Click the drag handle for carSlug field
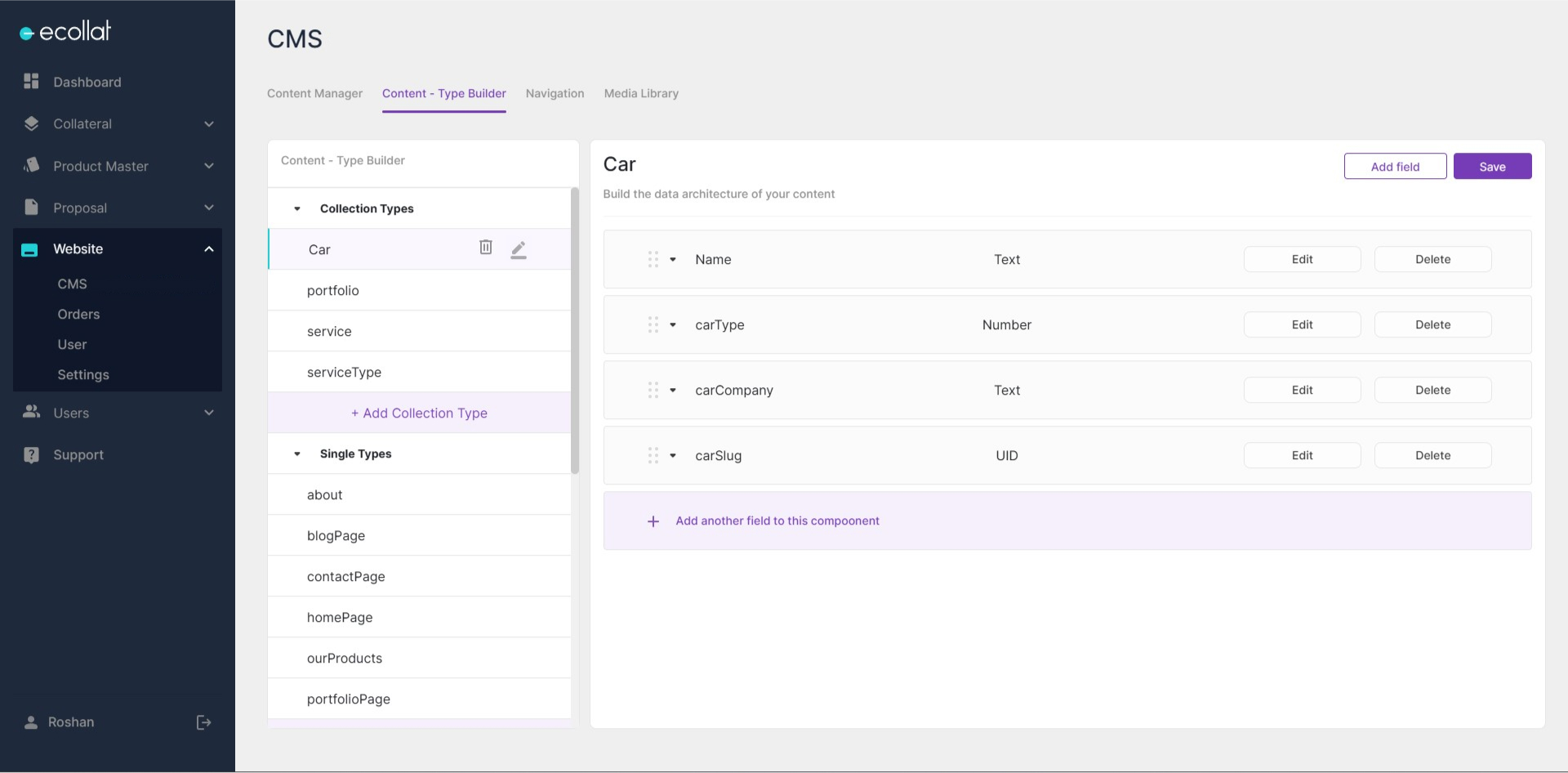1568x773 pixels. [x=653, y=456]
